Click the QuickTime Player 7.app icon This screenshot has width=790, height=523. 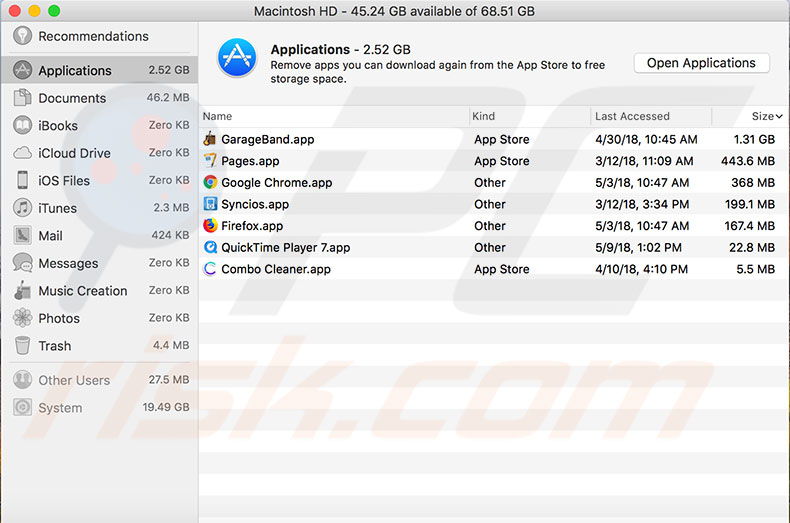pyautogui.click(x=210, y=247)
